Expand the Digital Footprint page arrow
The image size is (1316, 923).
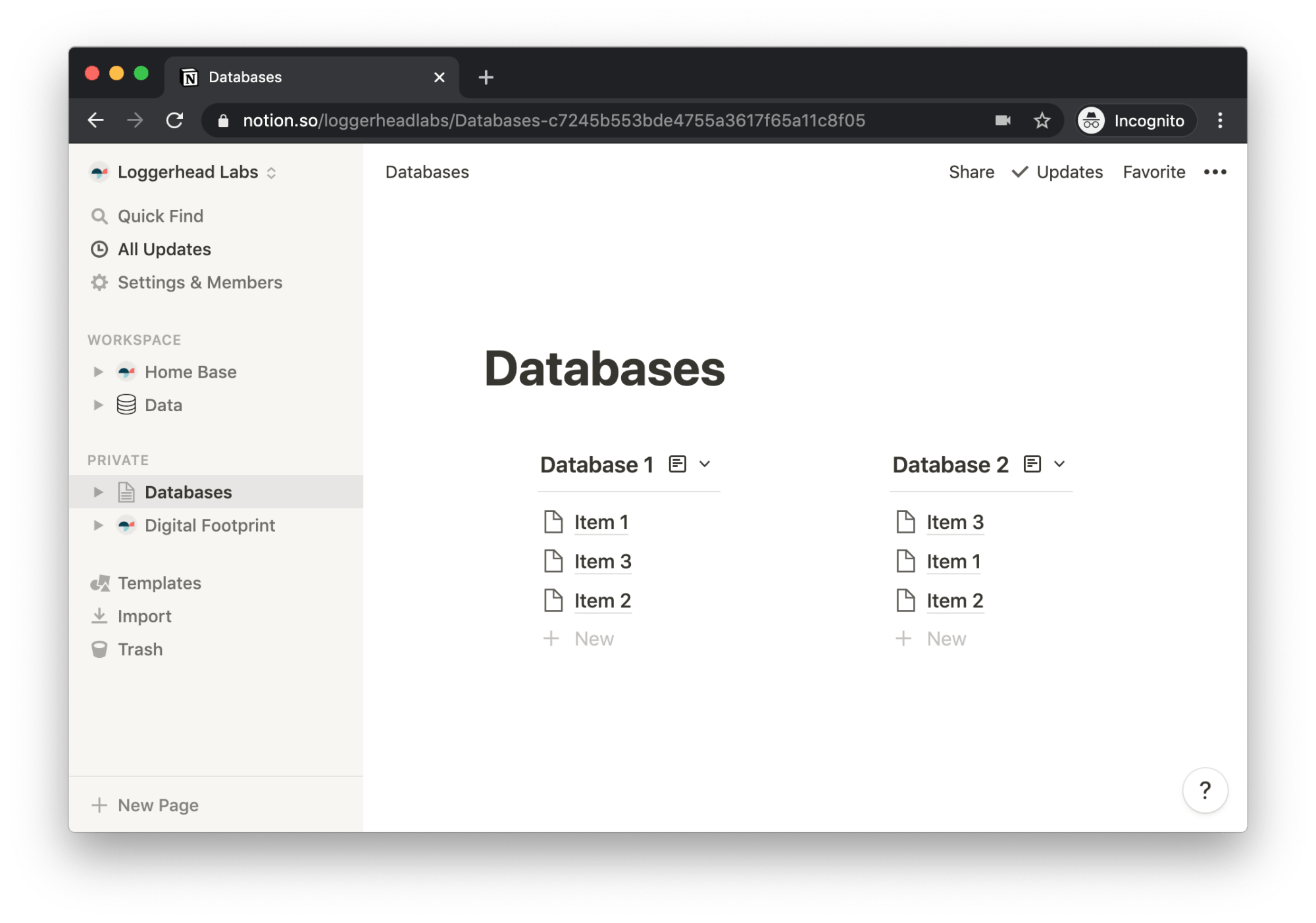click(x=98, y=526)
